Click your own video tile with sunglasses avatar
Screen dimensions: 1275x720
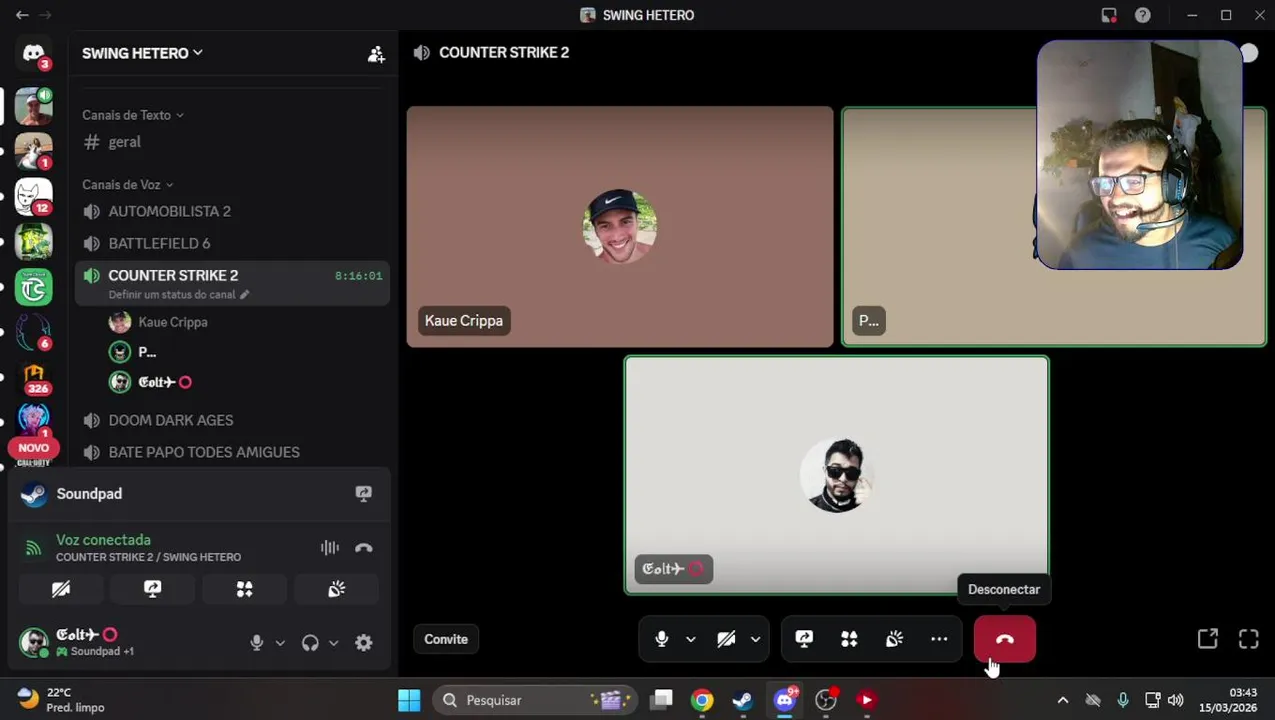[x=837, y=475]
